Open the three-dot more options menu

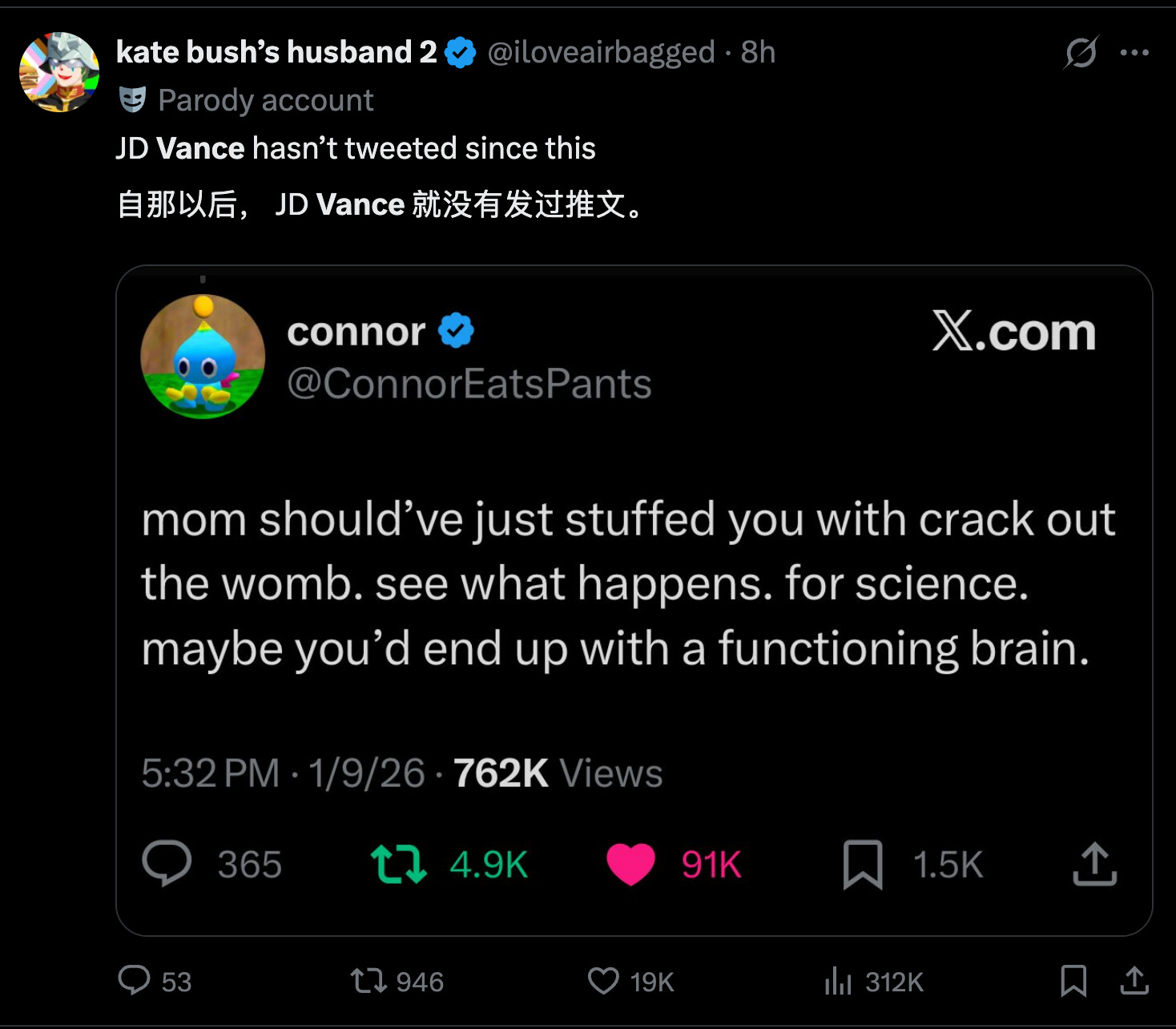pyautogui.click(x=1134, y=53)
